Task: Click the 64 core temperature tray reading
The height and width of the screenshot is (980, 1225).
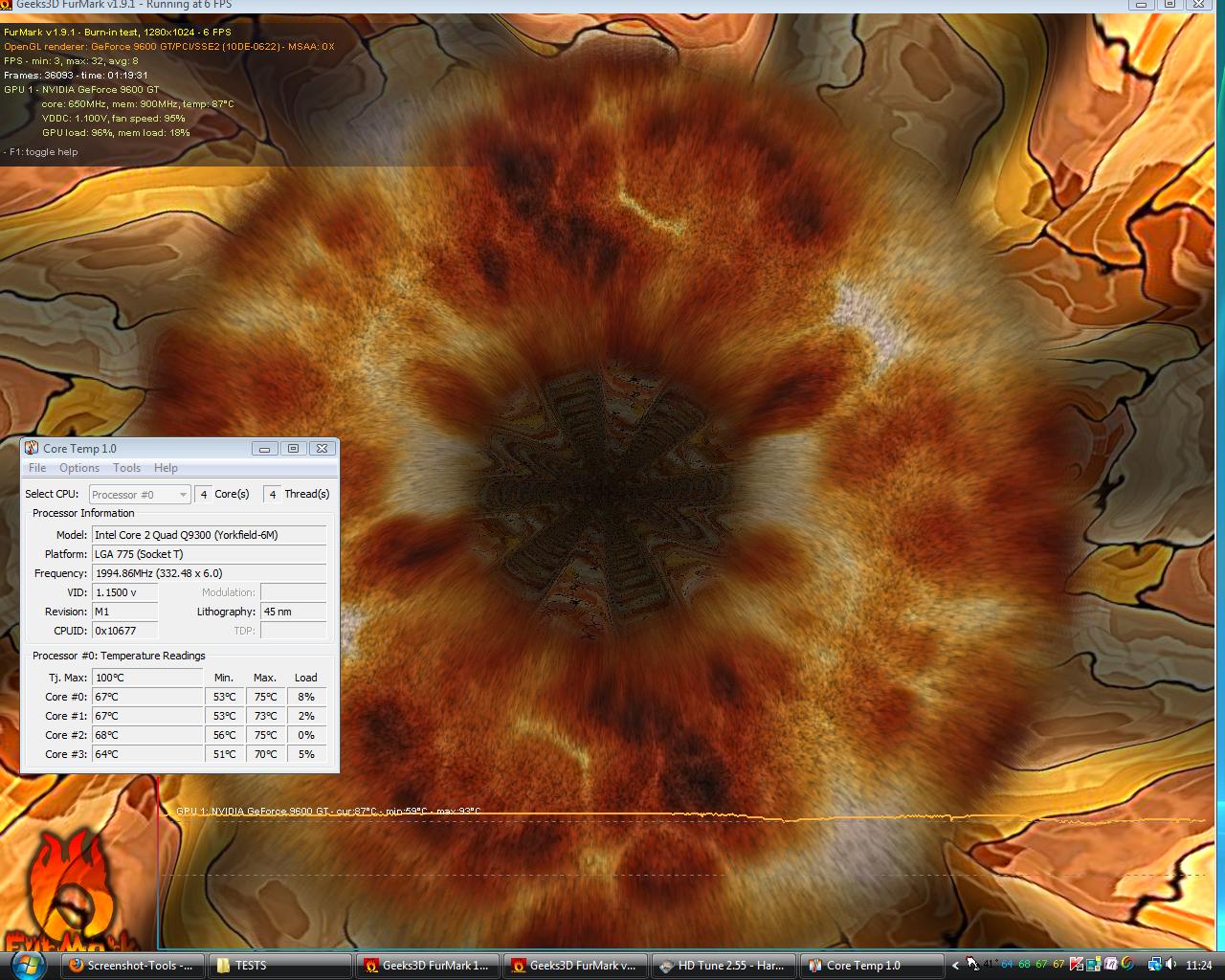Action: tap(1007, 965)
